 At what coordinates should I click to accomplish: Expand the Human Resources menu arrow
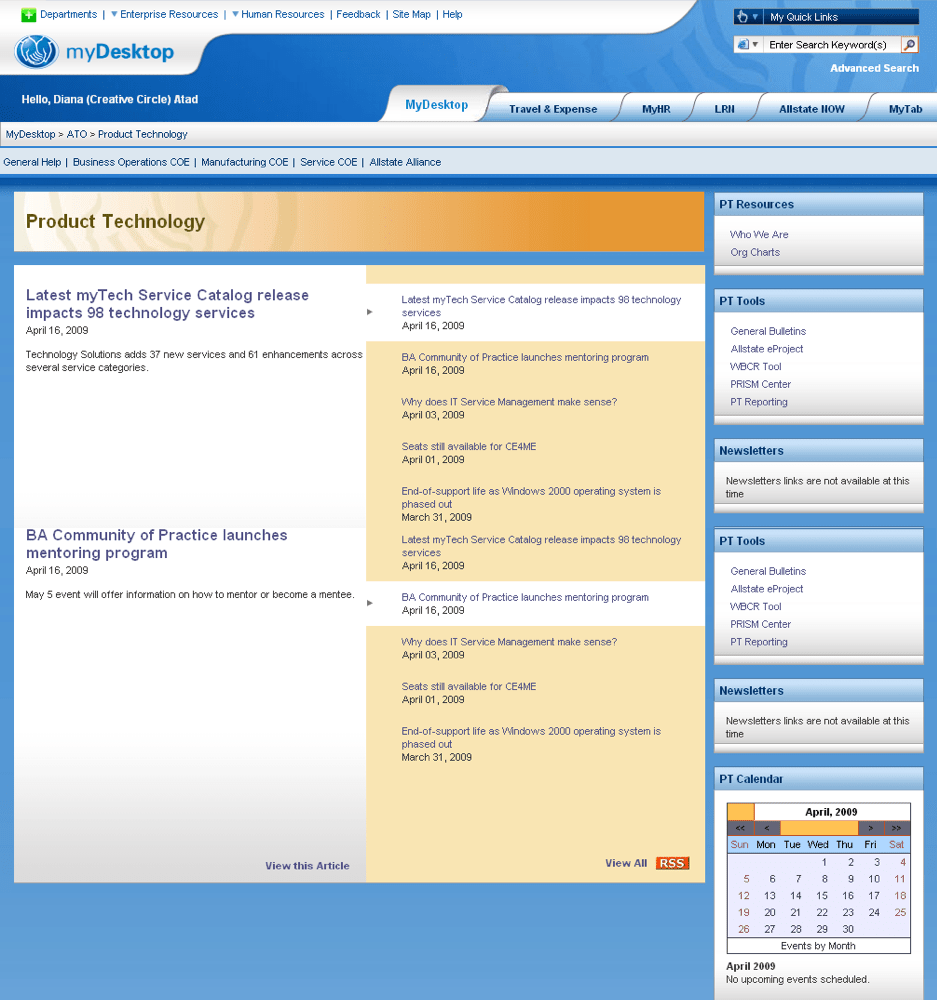(x=235, y=14)
